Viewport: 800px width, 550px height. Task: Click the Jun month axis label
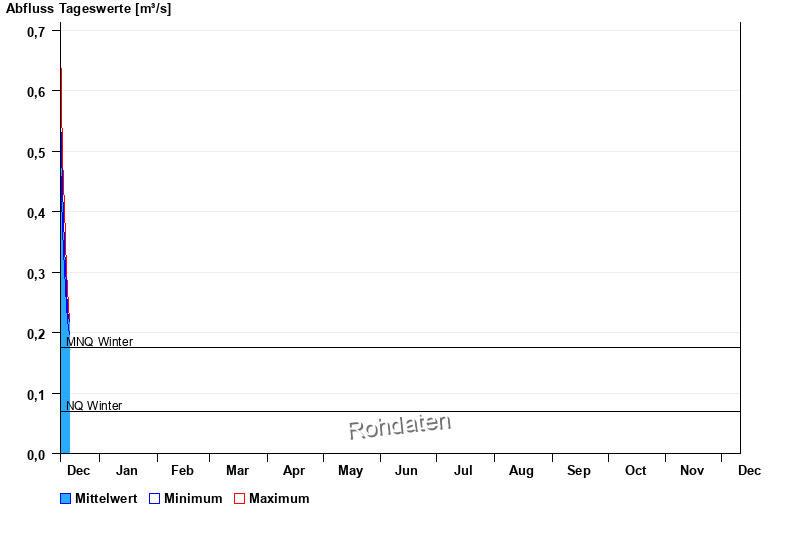pyautogui.click(x=406, y=471)
